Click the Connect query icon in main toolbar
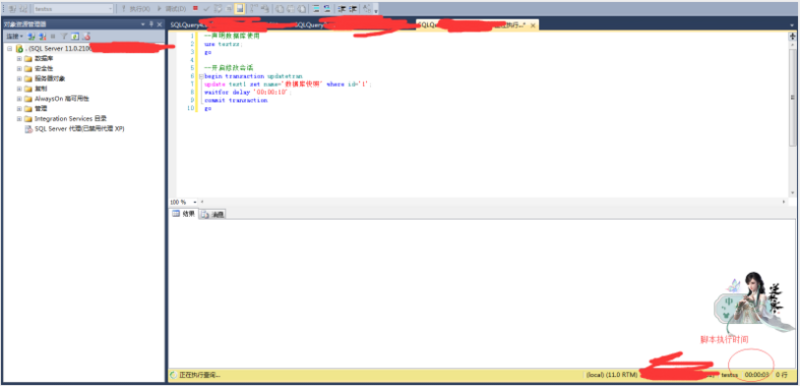 click(12, 9)
